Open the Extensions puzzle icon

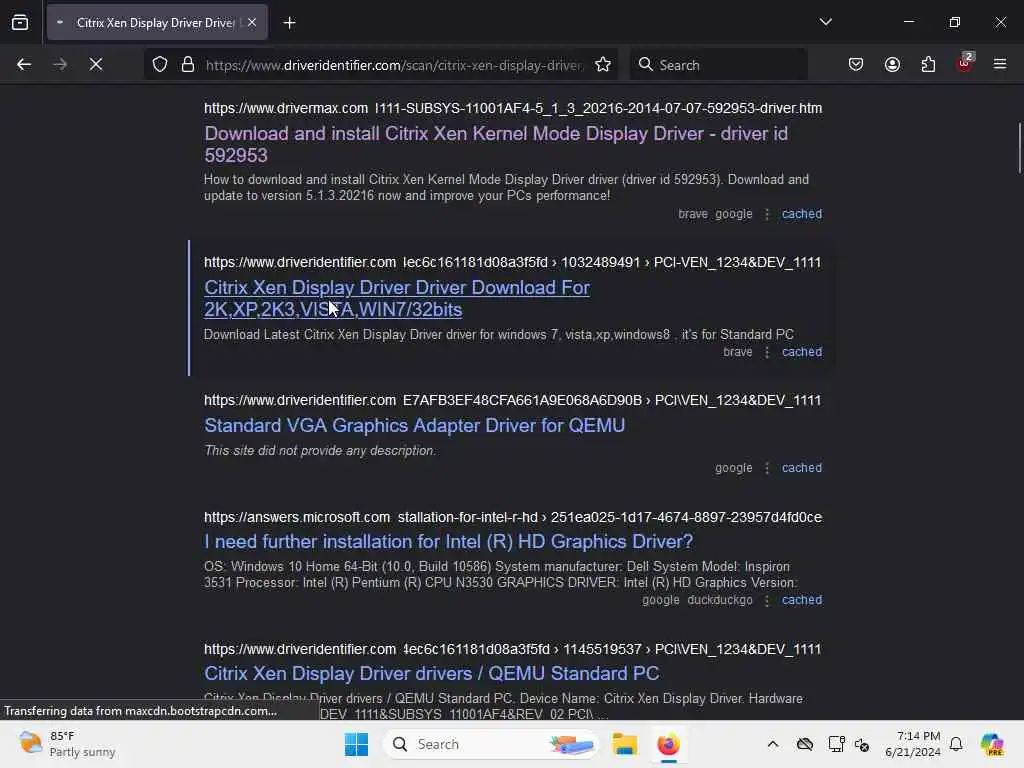[928, 64]
